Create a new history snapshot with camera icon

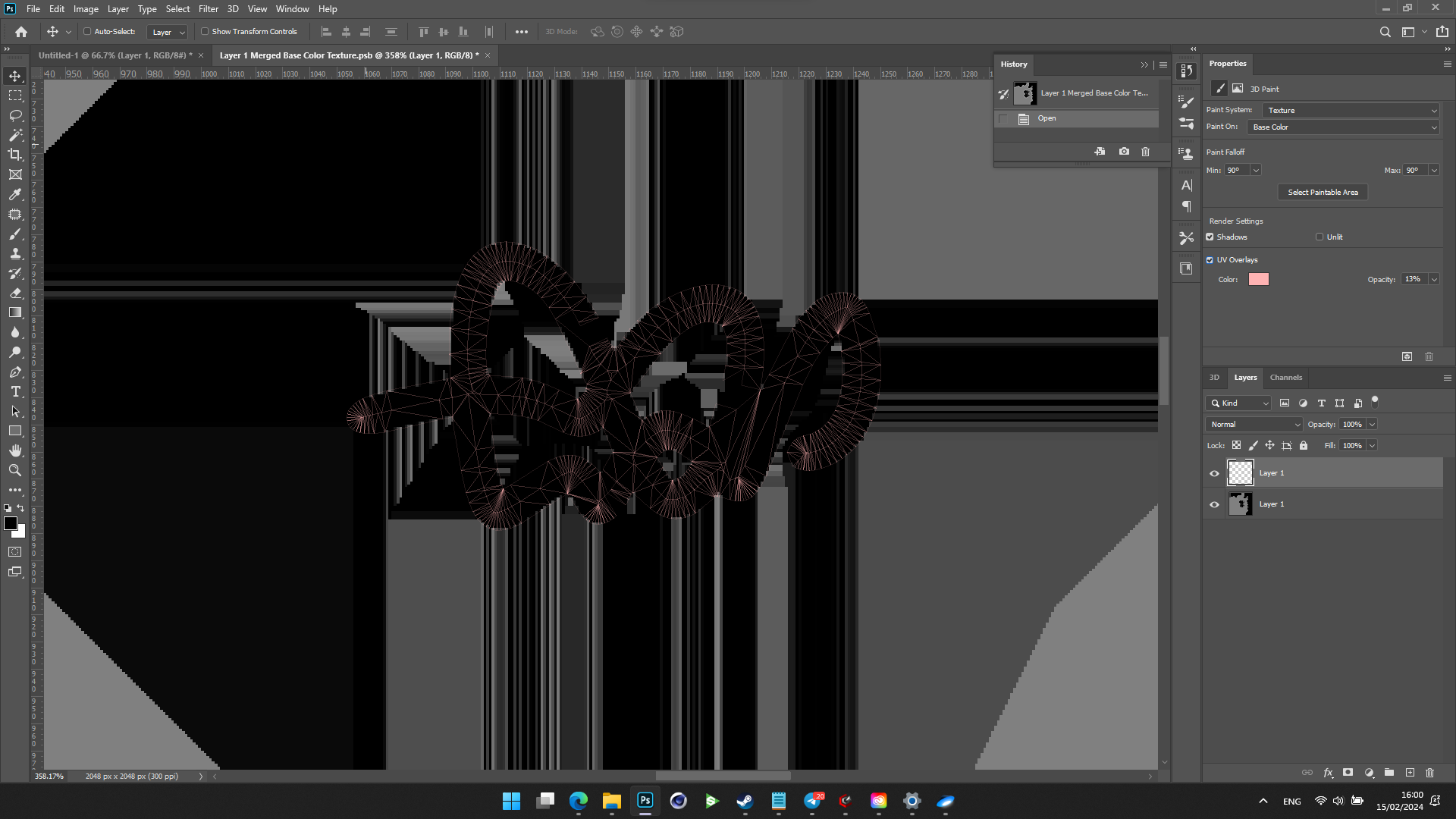pyautogui.click(x=1124, y=152)
